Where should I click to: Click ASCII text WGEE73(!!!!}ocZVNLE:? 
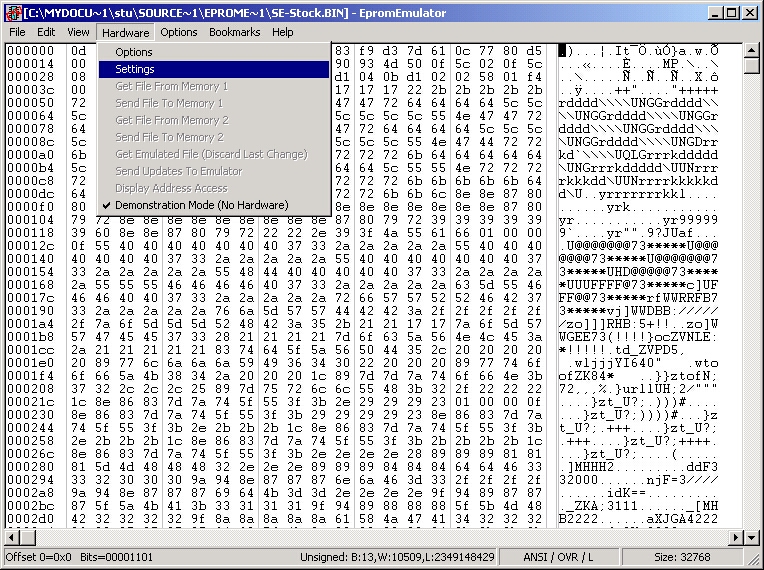tap(638, 337)
